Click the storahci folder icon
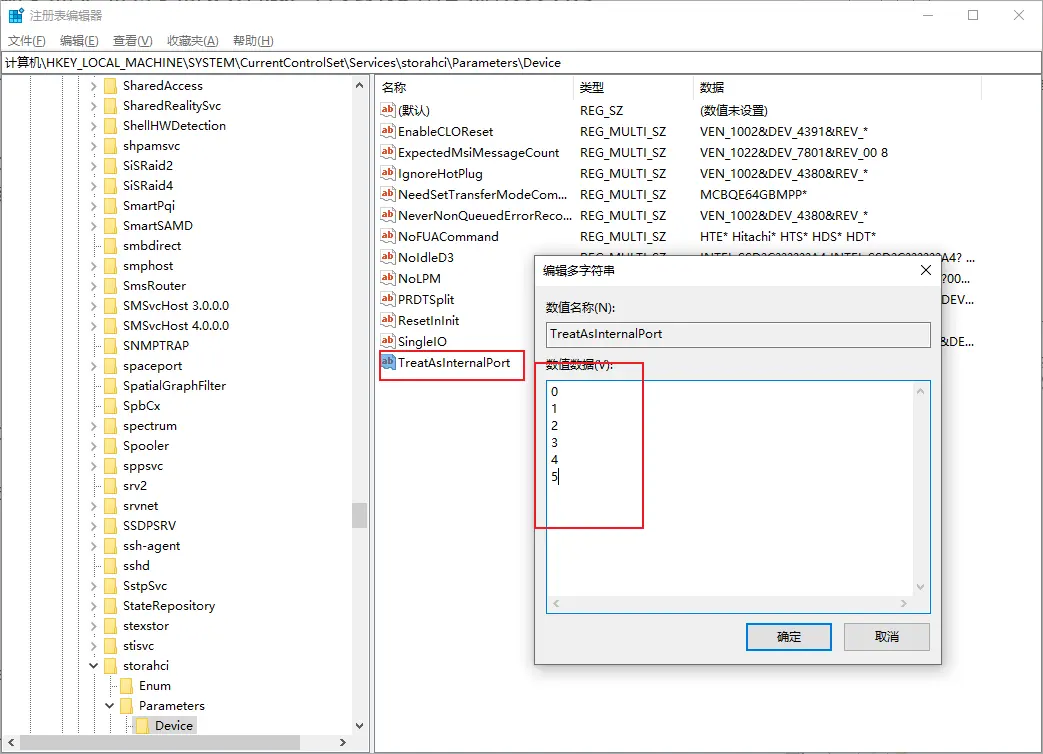Screen dimensions: 1043x754 (110, 665)
